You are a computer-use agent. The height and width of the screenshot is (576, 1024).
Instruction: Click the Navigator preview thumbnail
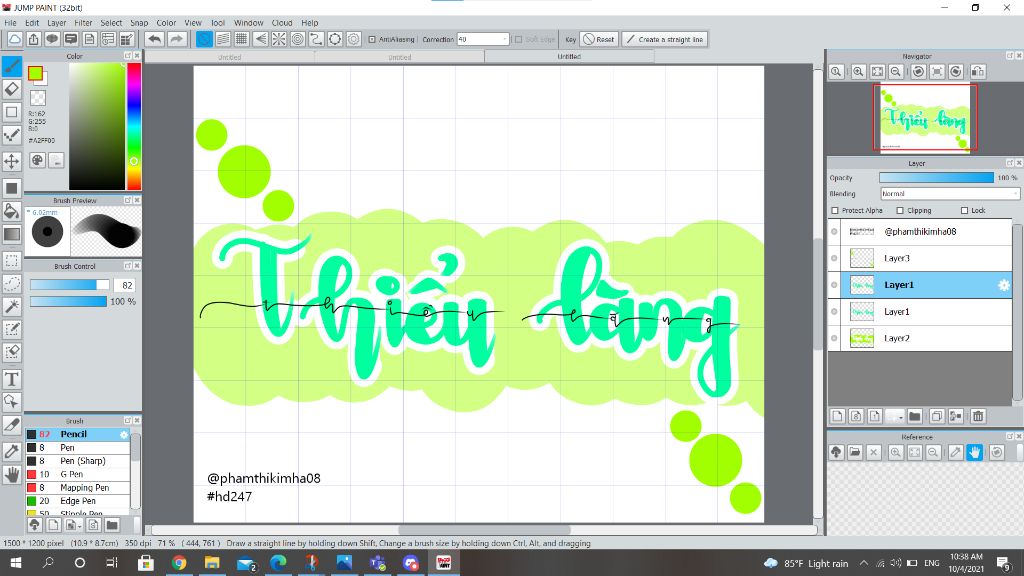(925, 118)
